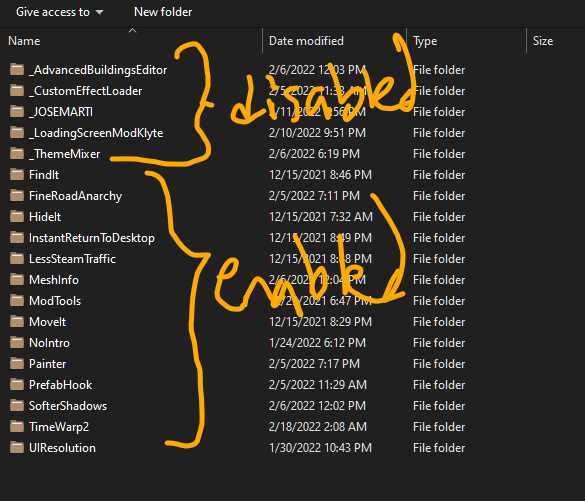The image size is (585, 501).
Task: Click the InstantReturnToDesktop folder icon
Action: click(17, 238)
